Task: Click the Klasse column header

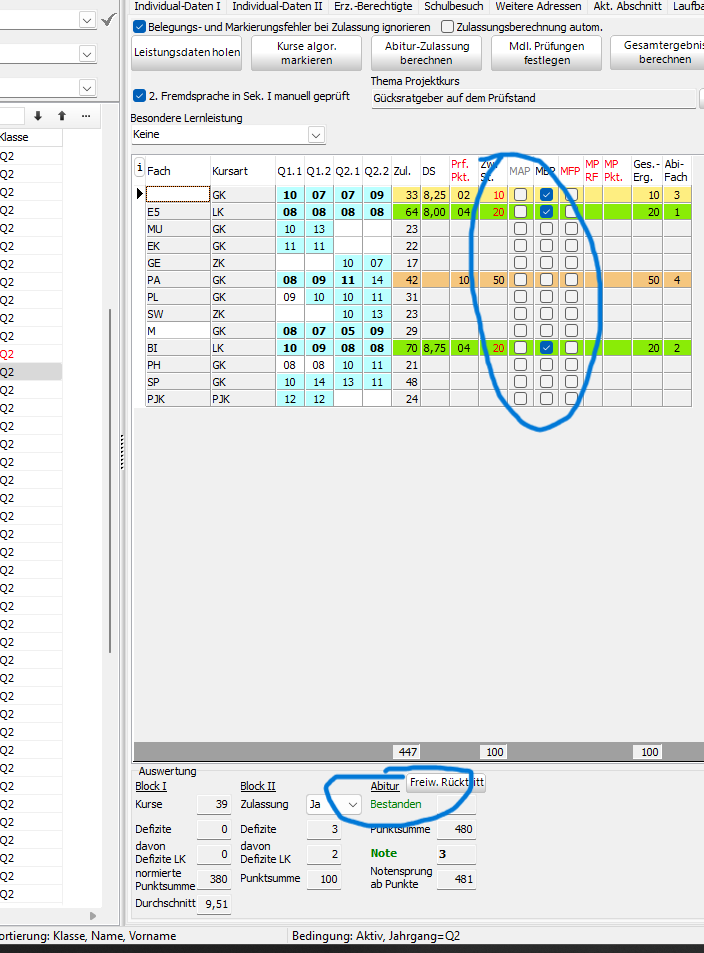Action: click(30, 137)
